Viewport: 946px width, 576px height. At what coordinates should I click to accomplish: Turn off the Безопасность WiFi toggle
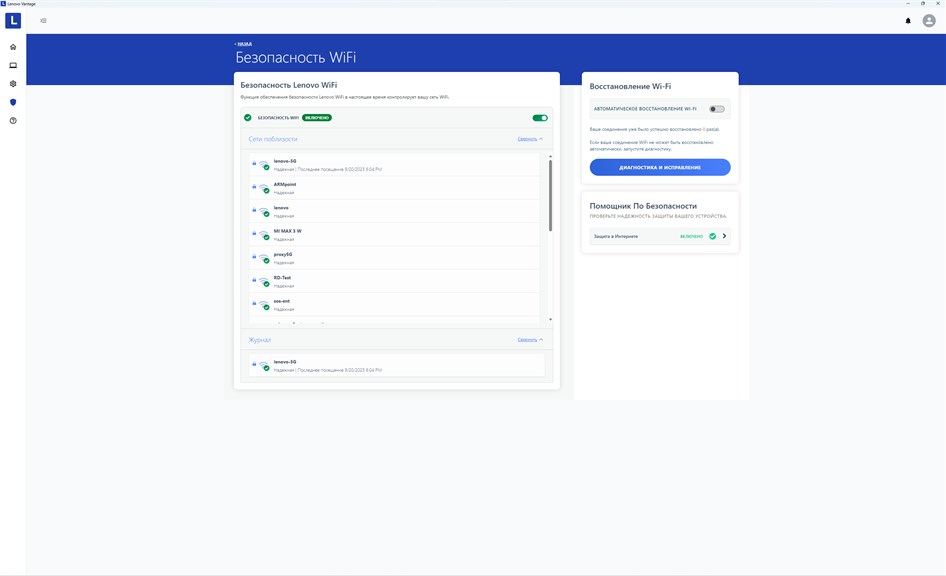[540, 118]
